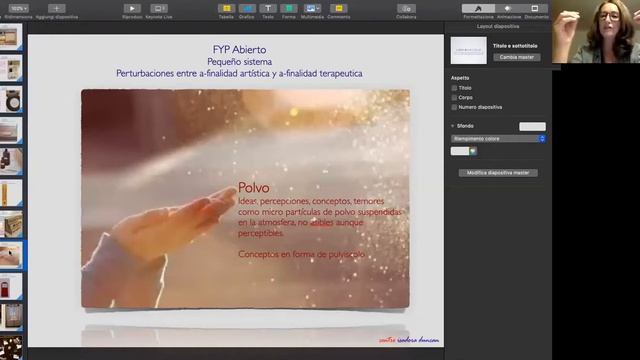Enable the Numero diapositiva checkbox
The height and width of the screenshot is (360, 640).
point(454,107)
